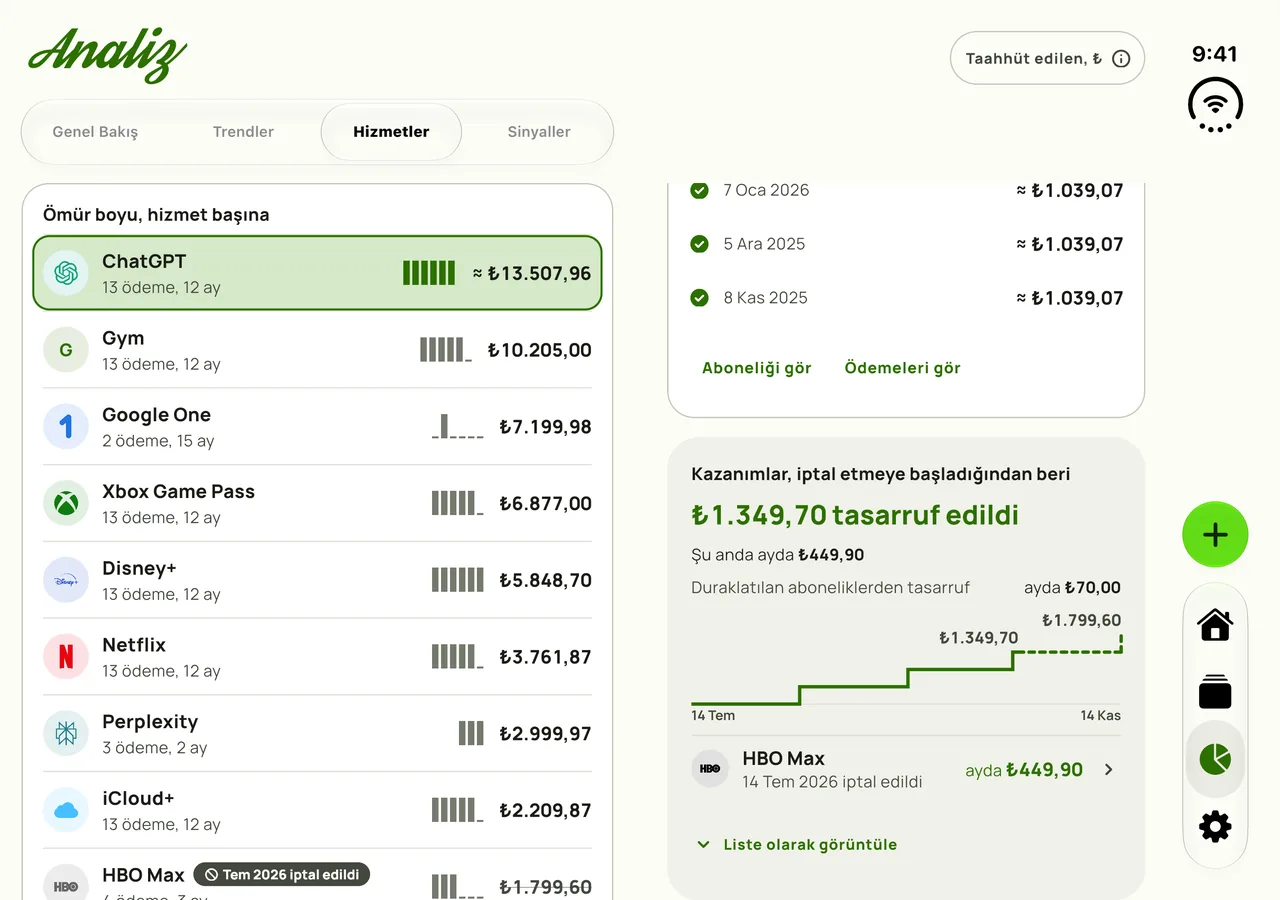Image resolution: width=1280 pixels, height=900 pixels.
Task: Click the info icon beside Taahhüt edilen
Action: click(1121, 59)
